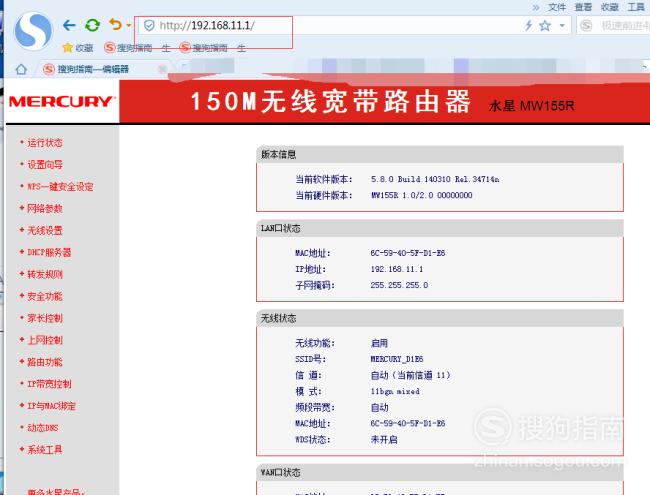Open dropdown arrow beside undo icon
This screenshot has width=650, height=495.
129,25
